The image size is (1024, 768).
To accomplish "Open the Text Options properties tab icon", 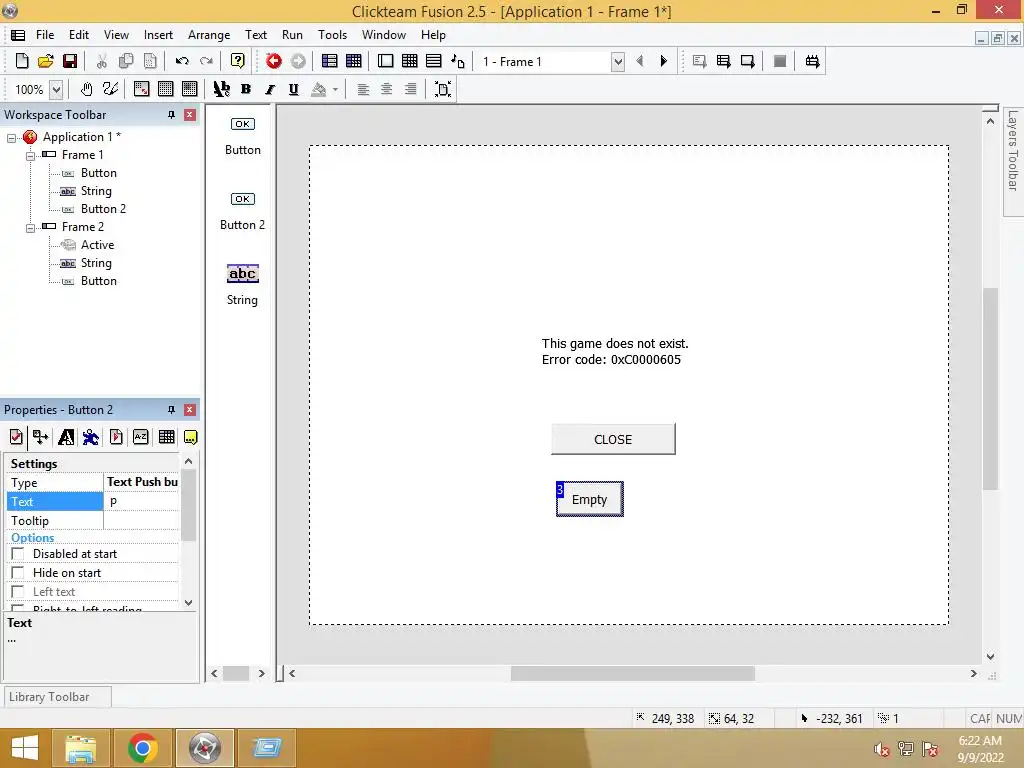I will tap(66, 437).
